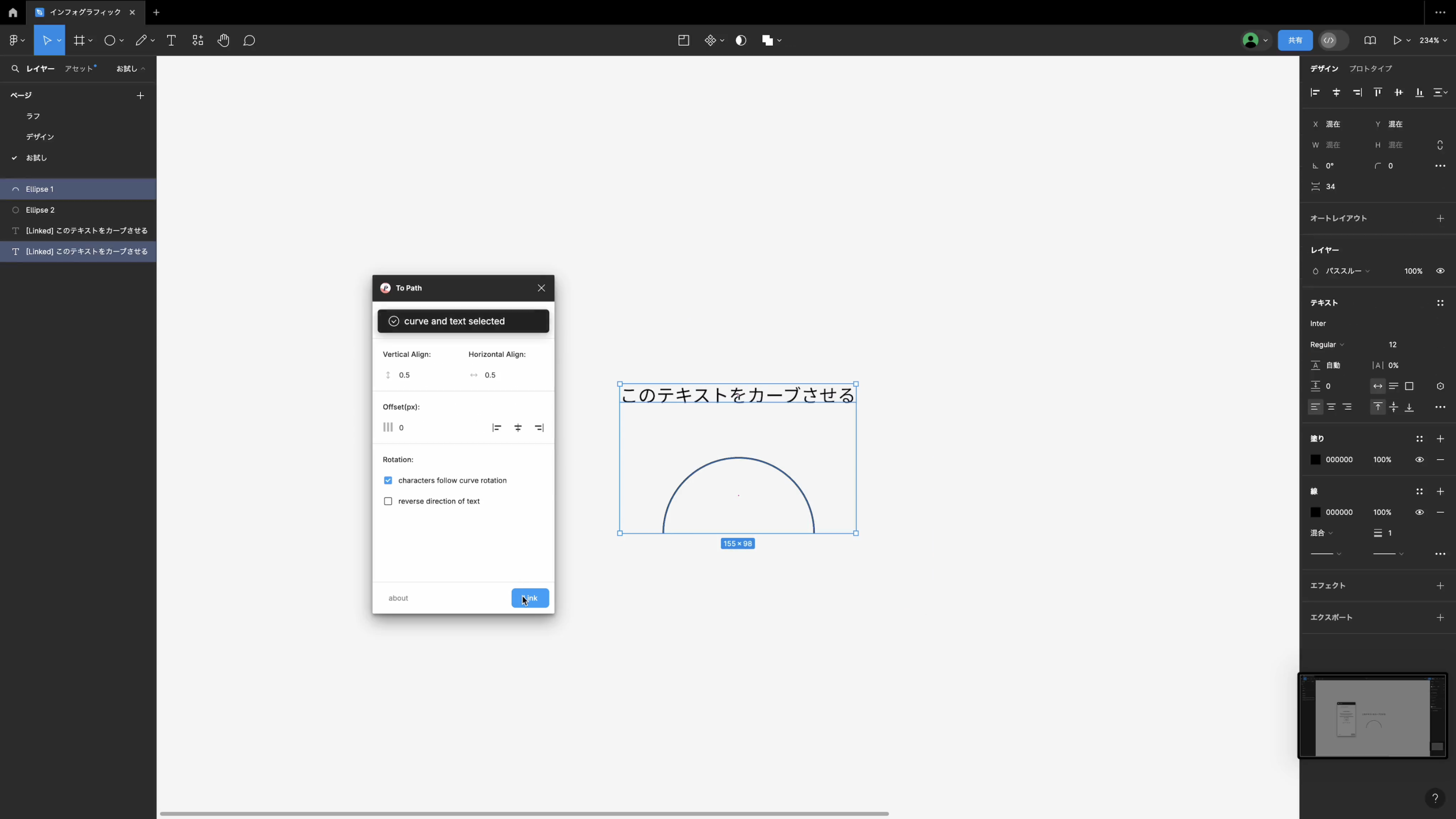Viewport: 1456px width, 819px height.
Task: Toggle constrain proportions lock
Action: click(x=1440, y=145)
